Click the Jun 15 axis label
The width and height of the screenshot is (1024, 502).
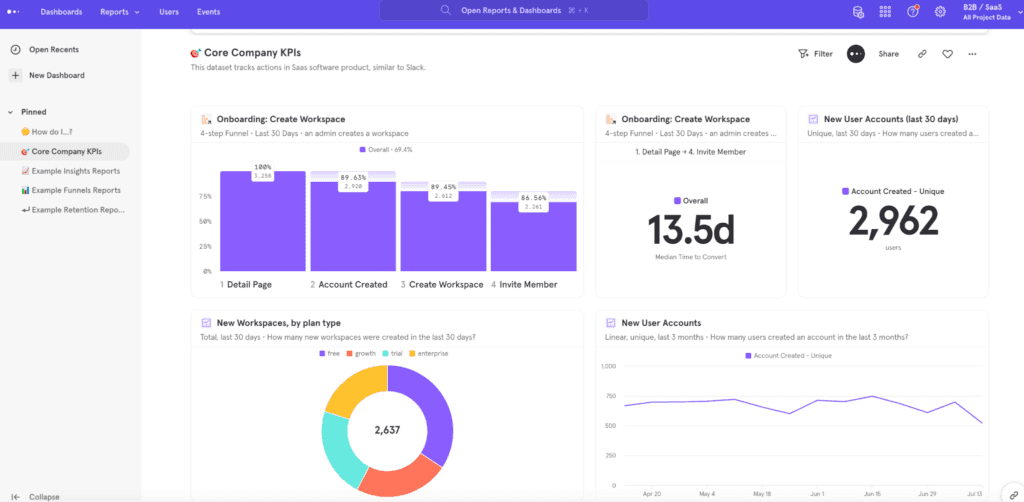[x=871, y=494]
